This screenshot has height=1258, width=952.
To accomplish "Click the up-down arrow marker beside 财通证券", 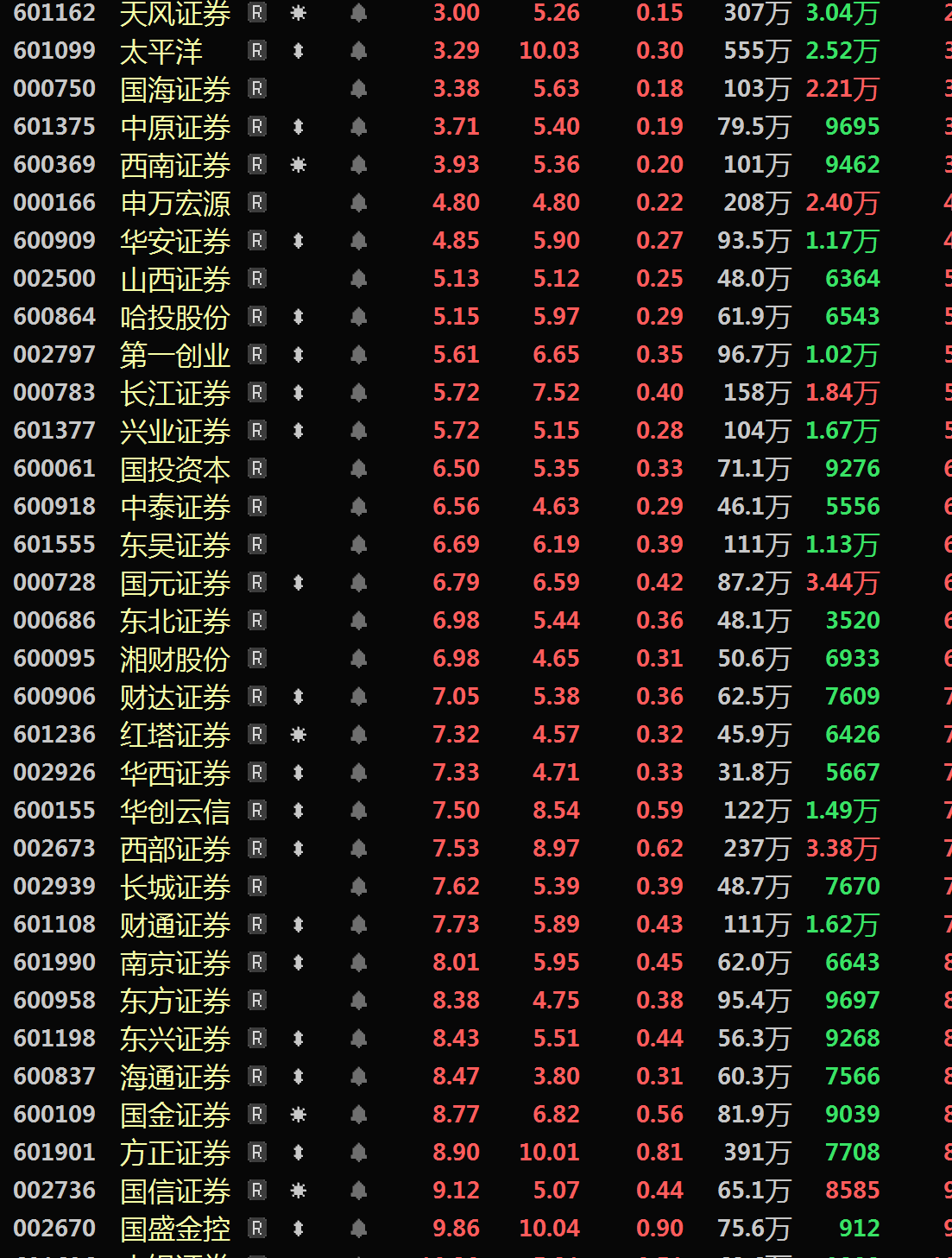I will click(299, 925).
